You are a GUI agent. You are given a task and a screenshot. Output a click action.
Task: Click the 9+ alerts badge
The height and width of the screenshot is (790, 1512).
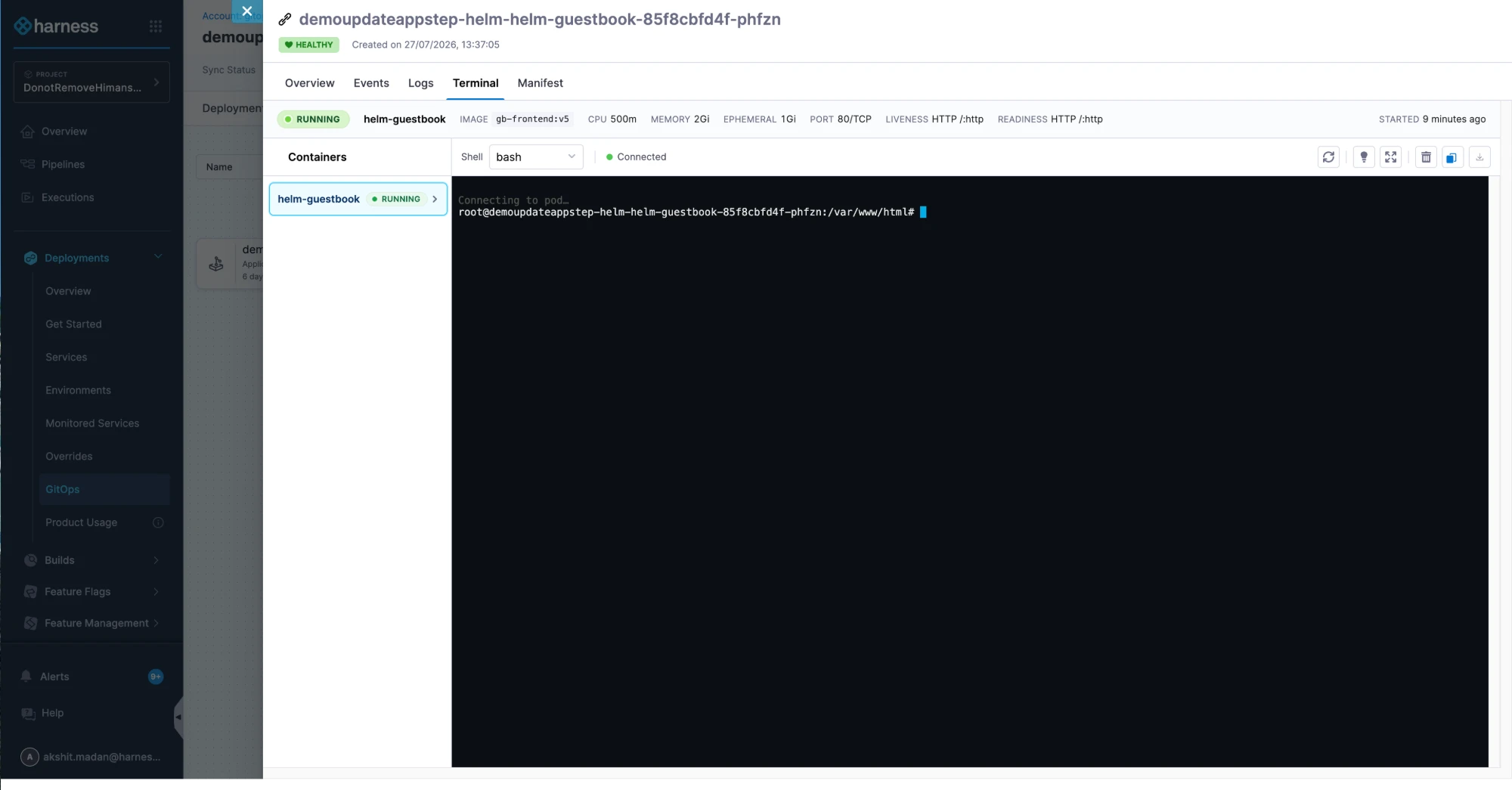[x=156, y=677]
